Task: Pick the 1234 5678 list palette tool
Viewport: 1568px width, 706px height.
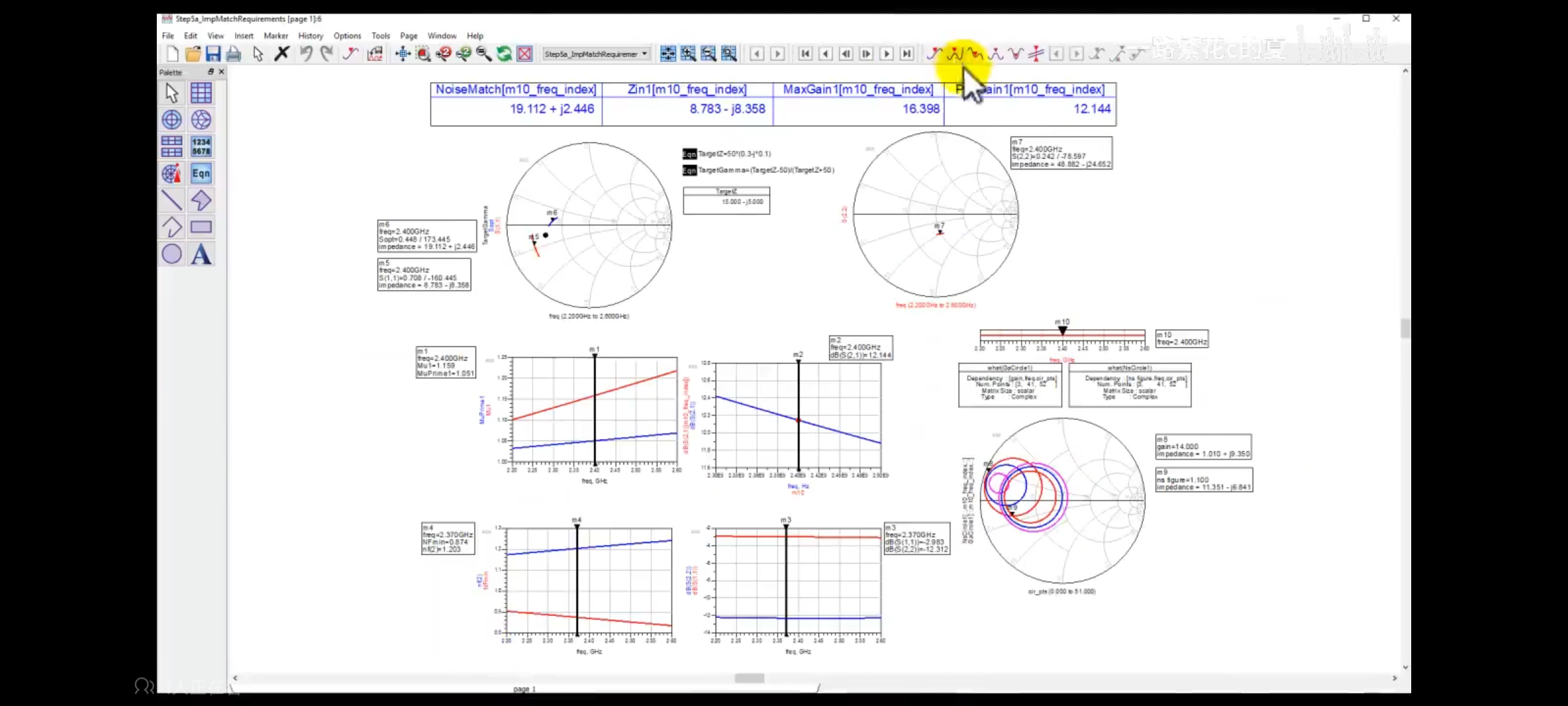Action: tap(201, 146)
